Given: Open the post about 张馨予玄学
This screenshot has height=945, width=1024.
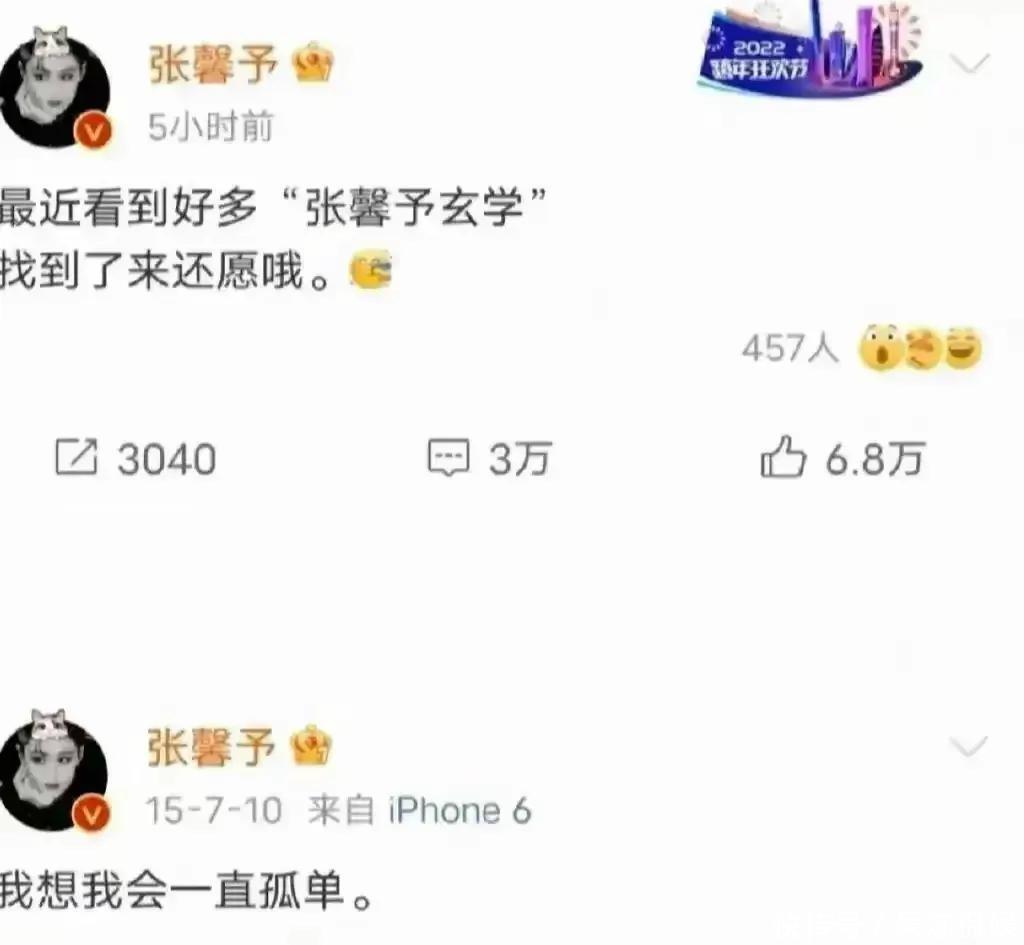Looking at the screenshot, I should pos(273,238).
